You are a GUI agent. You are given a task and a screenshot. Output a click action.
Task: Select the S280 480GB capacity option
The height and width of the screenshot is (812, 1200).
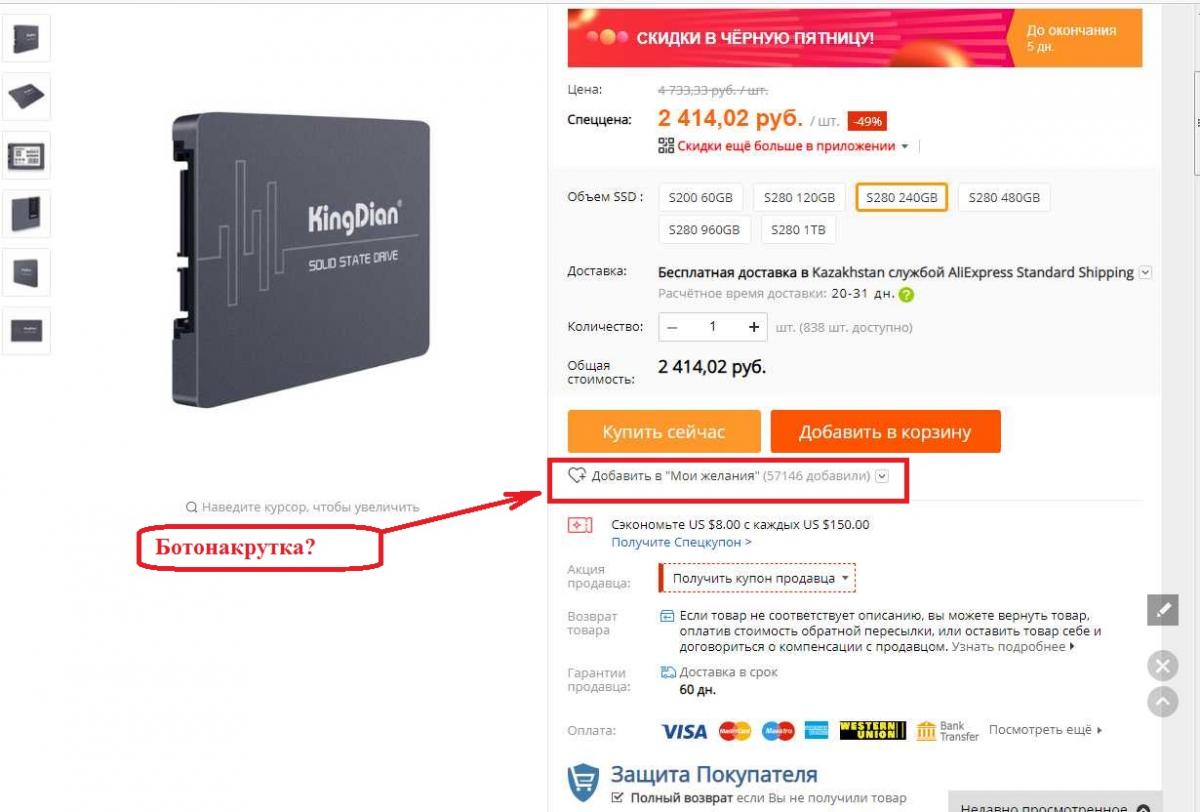tap(1004, 198)
